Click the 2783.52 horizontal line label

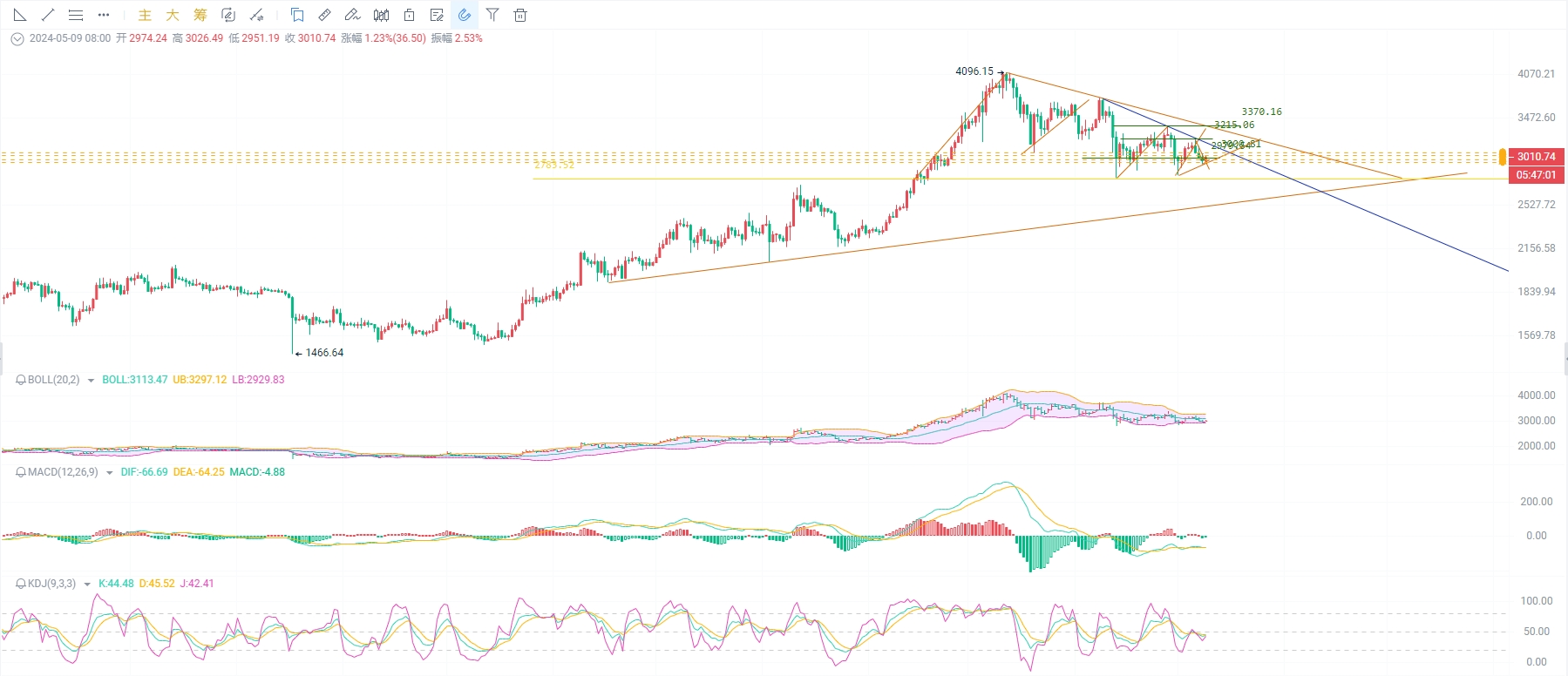tap(554, 165)
